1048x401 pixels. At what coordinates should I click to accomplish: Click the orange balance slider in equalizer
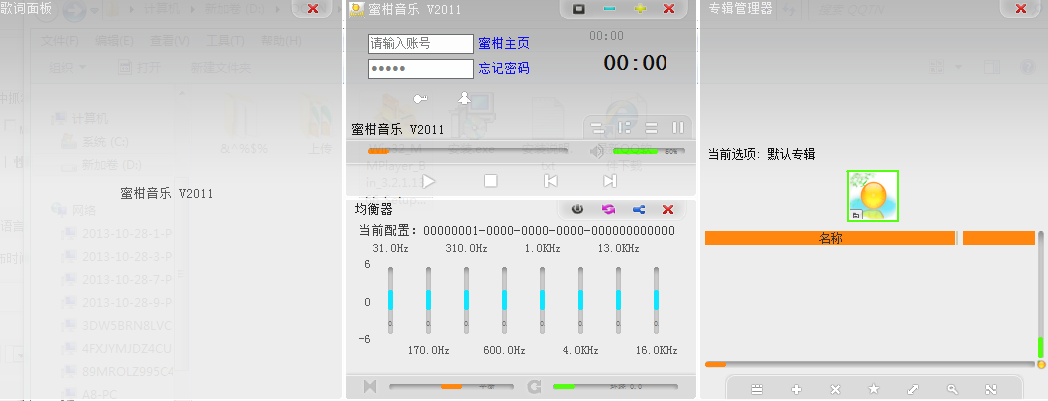pyautogui.click(x=451, y=386)
